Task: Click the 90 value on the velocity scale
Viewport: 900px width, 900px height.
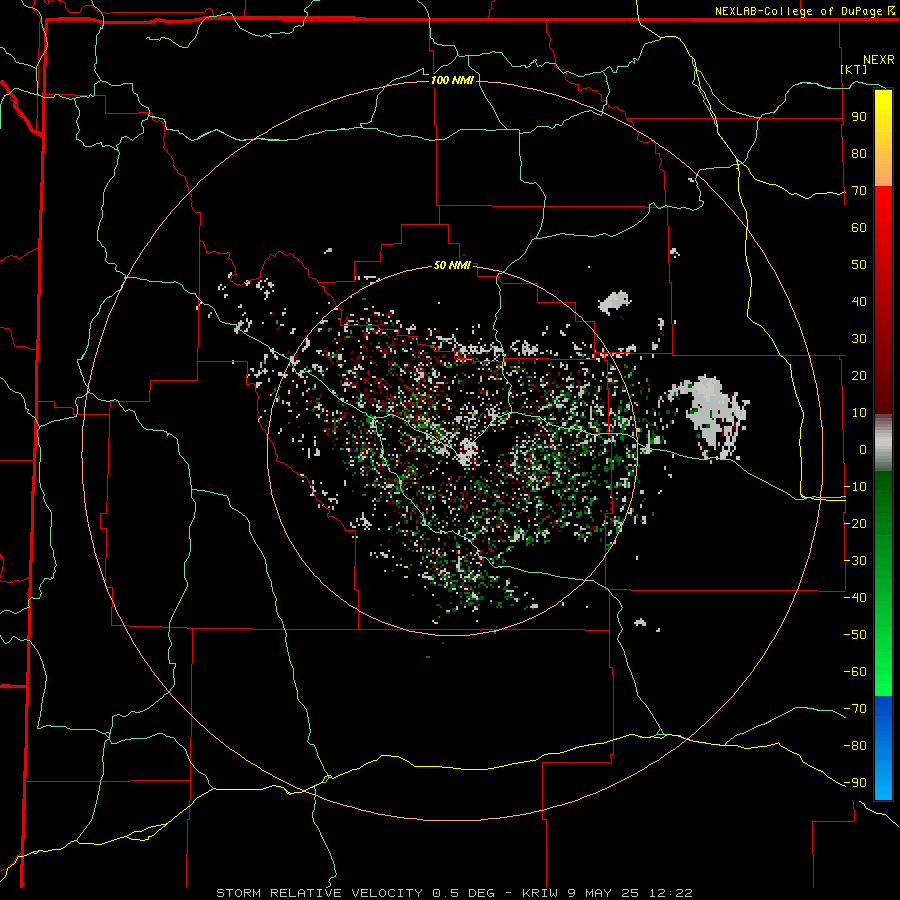Action: pyautogui.click(x=859, y=117)
